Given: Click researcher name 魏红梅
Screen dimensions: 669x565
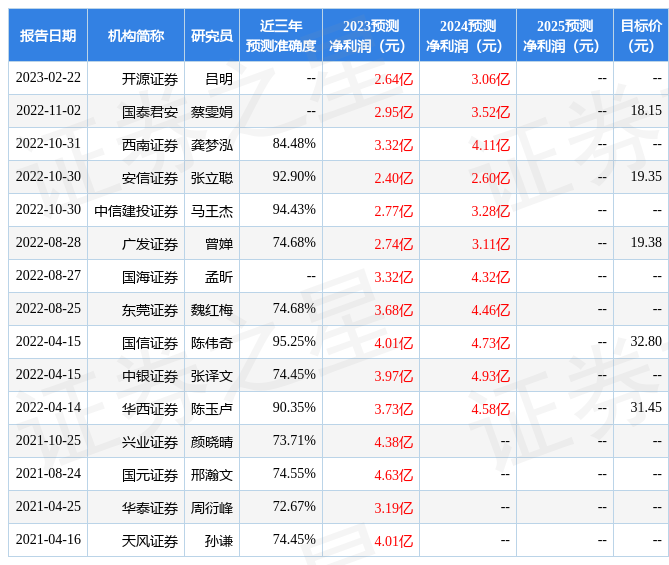Looking at the screenshot, I should pos(212,310).
